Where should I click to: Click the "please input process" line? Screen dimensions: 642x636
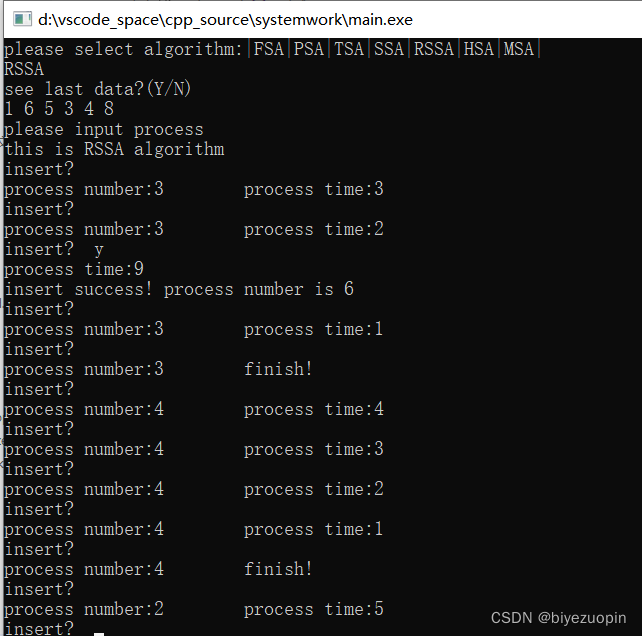(104, 129)
